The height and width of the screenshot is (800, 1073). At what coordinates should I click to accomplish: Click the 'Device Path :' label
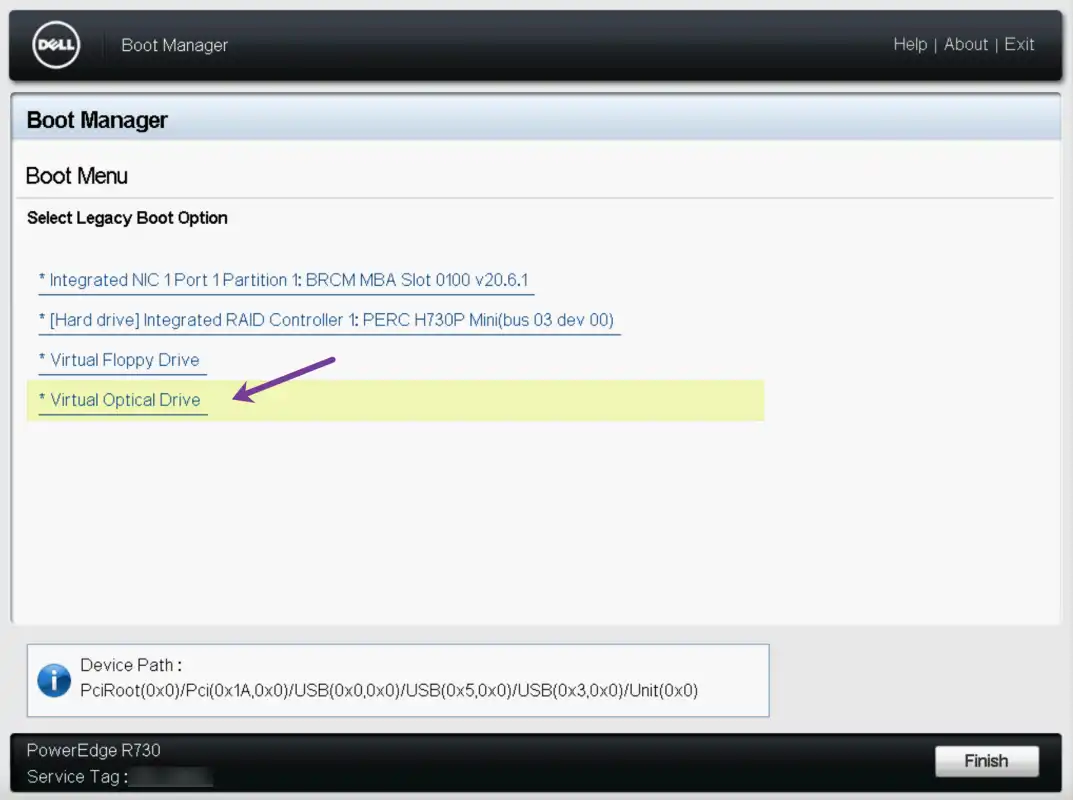click(x=131, y=665)
